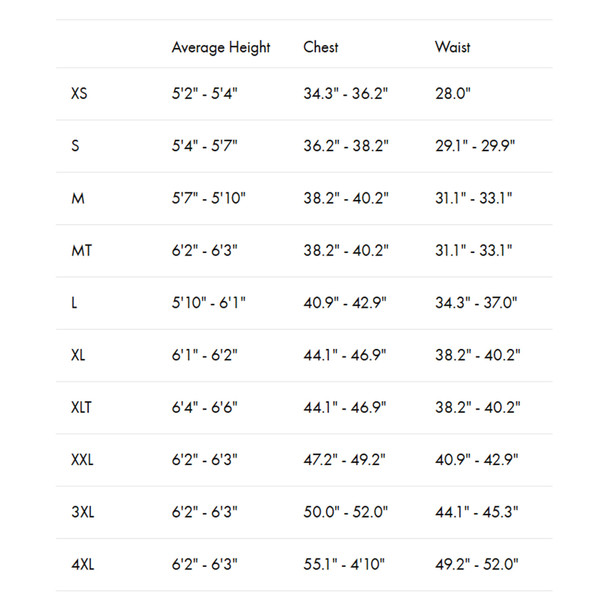Image resolution: width=608 pixels, height=608 pixels.
Task: Click the XLT height range 6'4" - 6'6"
Action: pos(204,408)
